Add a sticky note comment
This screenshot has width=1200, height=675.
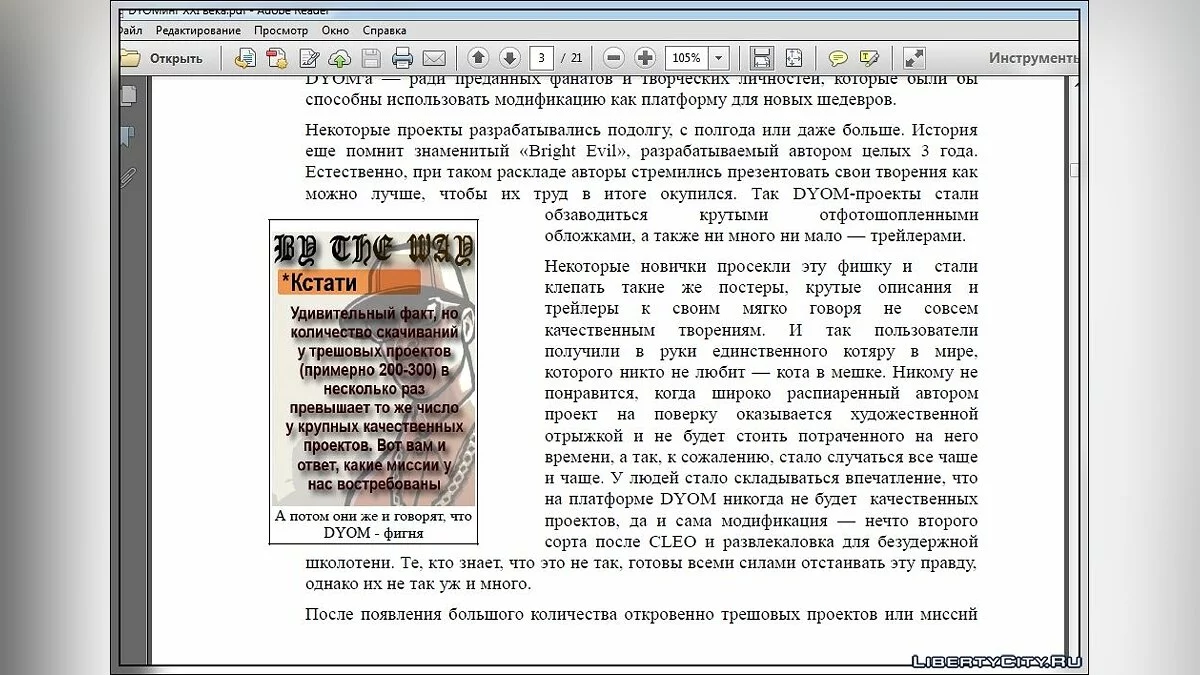(838, 58)
